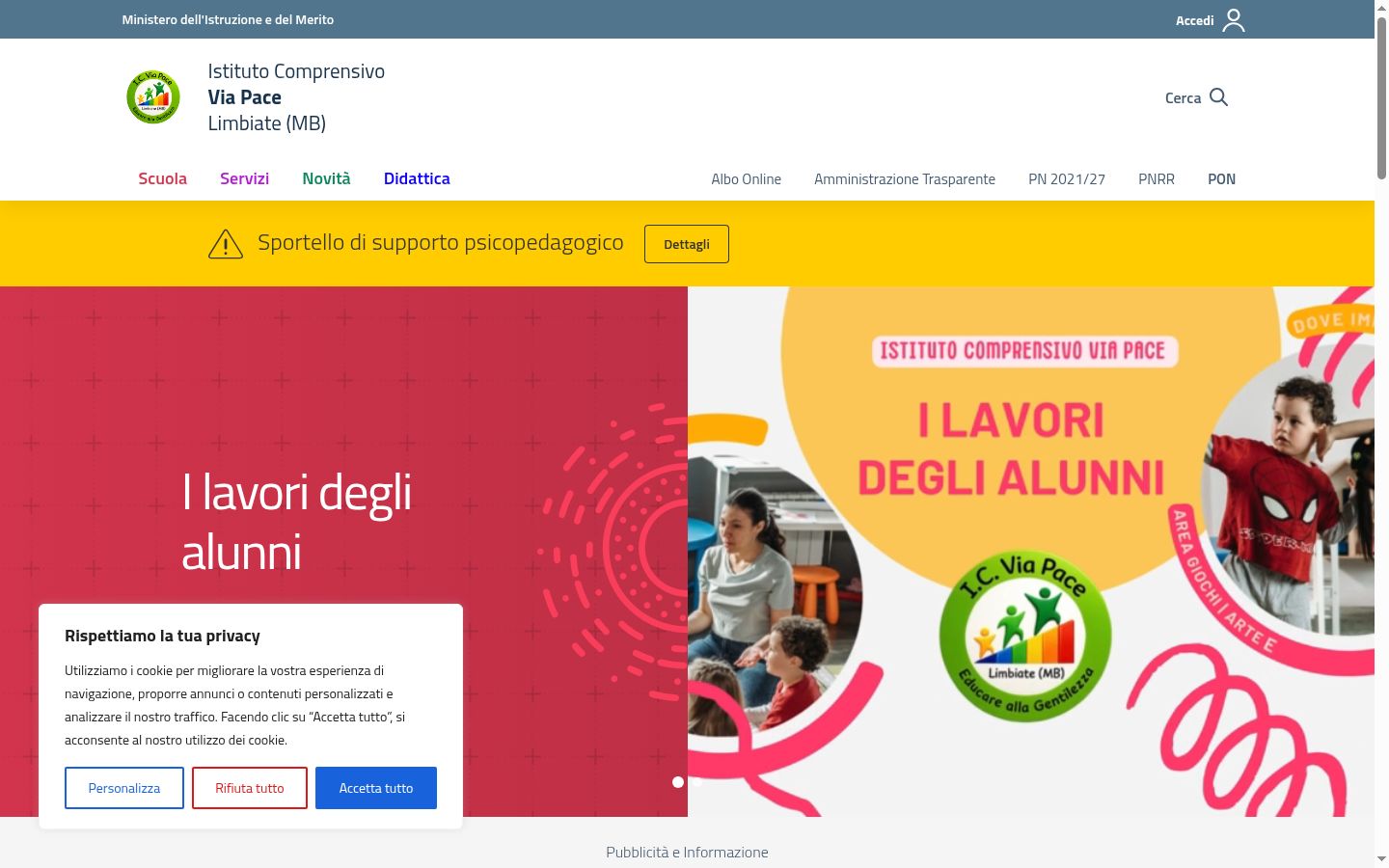The image size is (1389, 868).
Task: Open the Scuola menu
Action: pyautogui.click(x=162, y=178)
